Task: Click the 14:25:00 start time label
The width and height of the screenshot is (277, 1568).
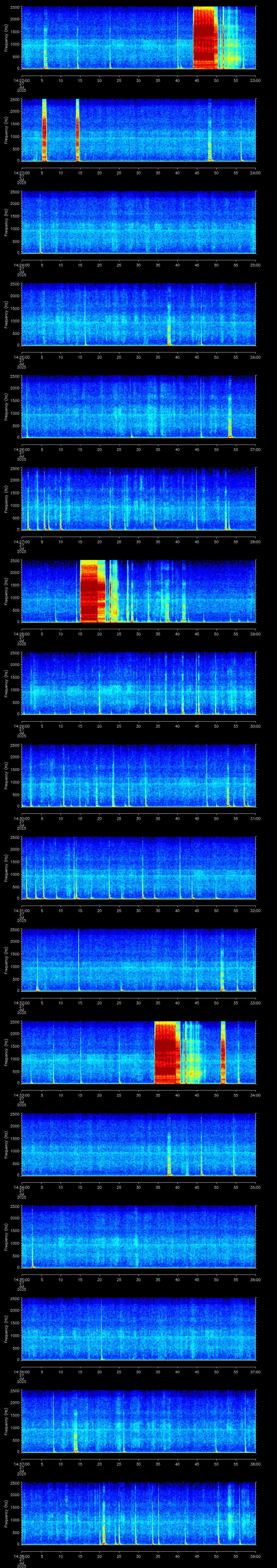Action: (22, 357)
